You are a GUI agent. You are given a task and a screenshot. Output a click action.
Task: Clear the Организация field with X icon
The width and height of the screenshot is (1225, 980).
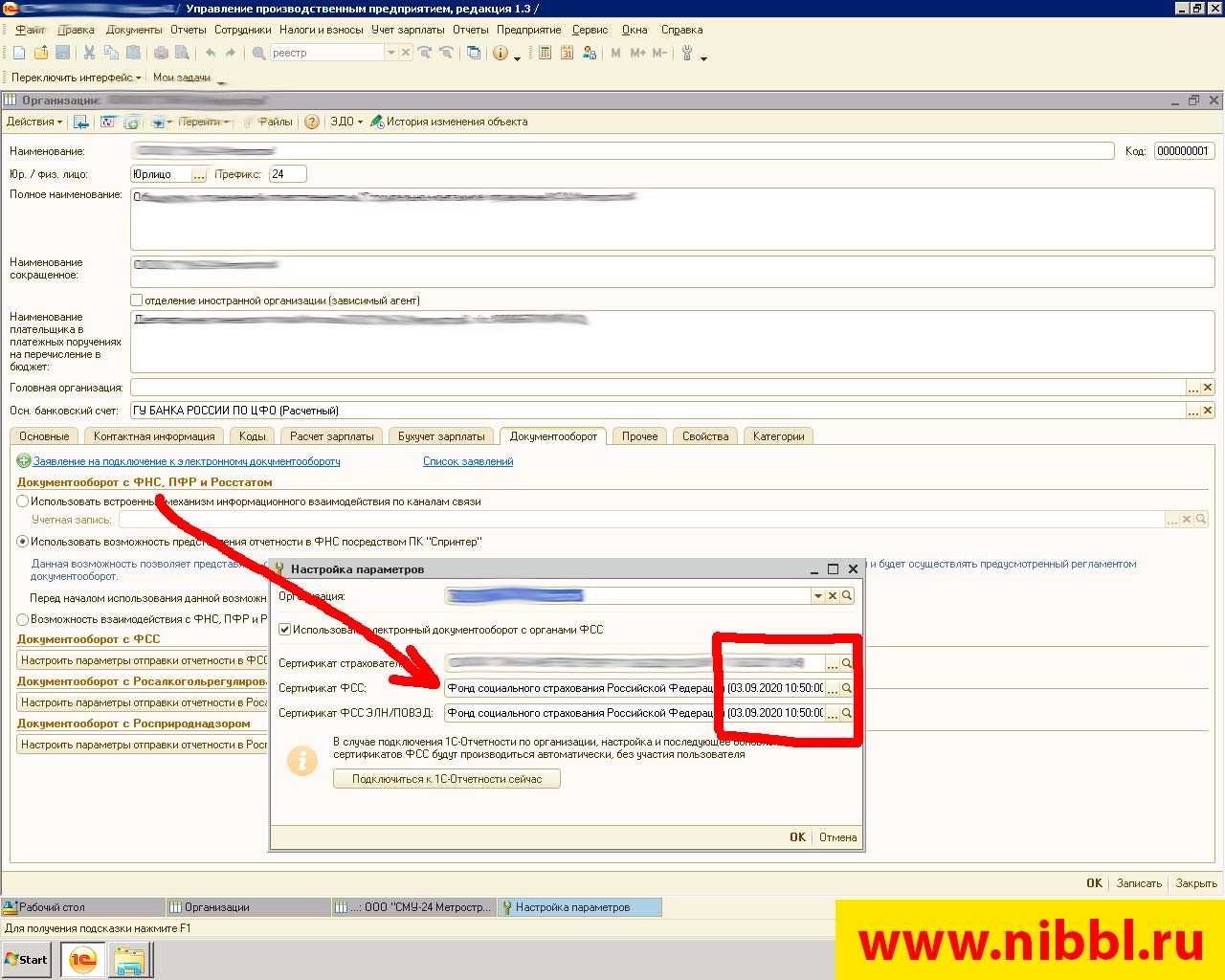833,595
